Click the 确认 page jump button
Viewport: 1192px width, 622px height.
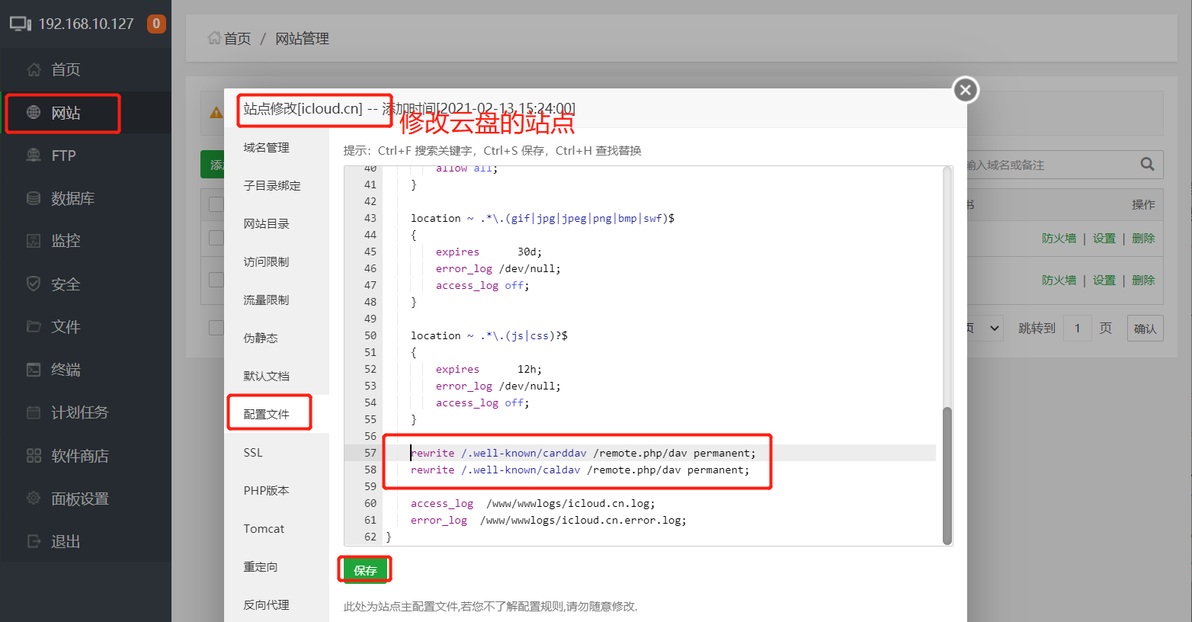click(1145, 328)
